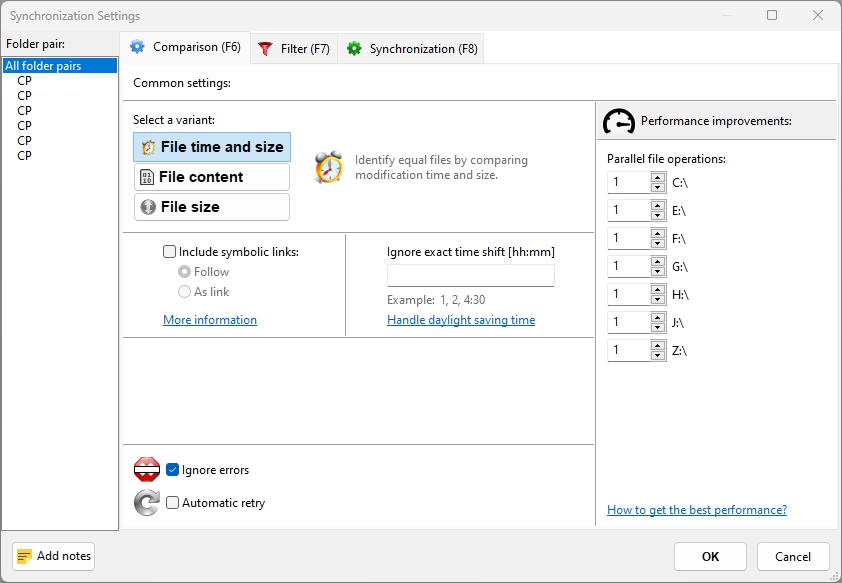Maximize the Synchronization Settings window

pyautogui.click(x=772, y=15)
